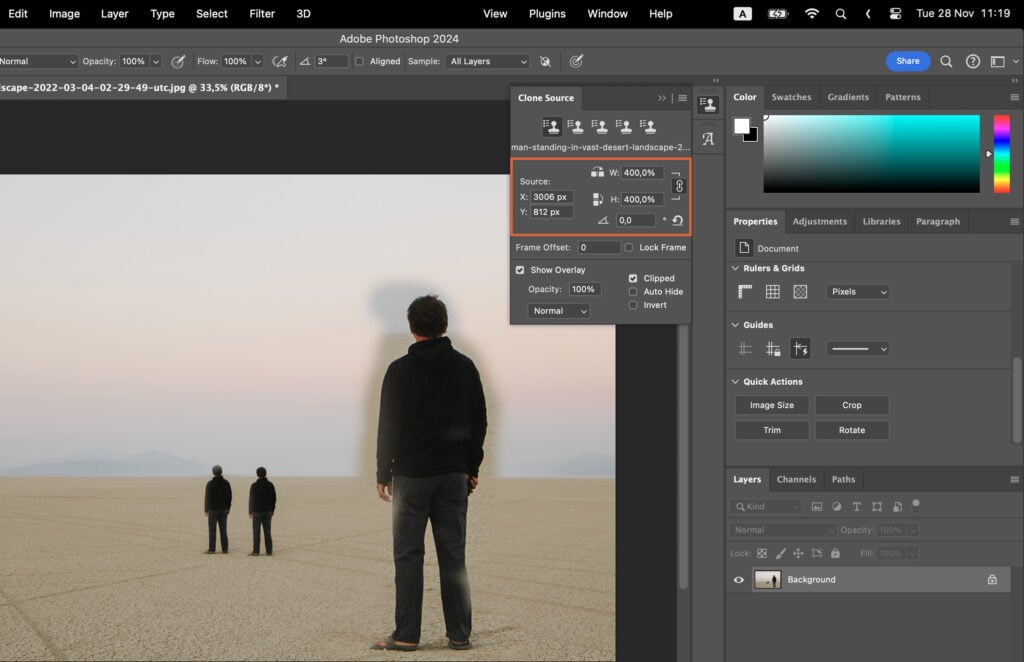1024x662 pixels.
Task: Click the Image Size quick action button
Action: pos(771,405)
